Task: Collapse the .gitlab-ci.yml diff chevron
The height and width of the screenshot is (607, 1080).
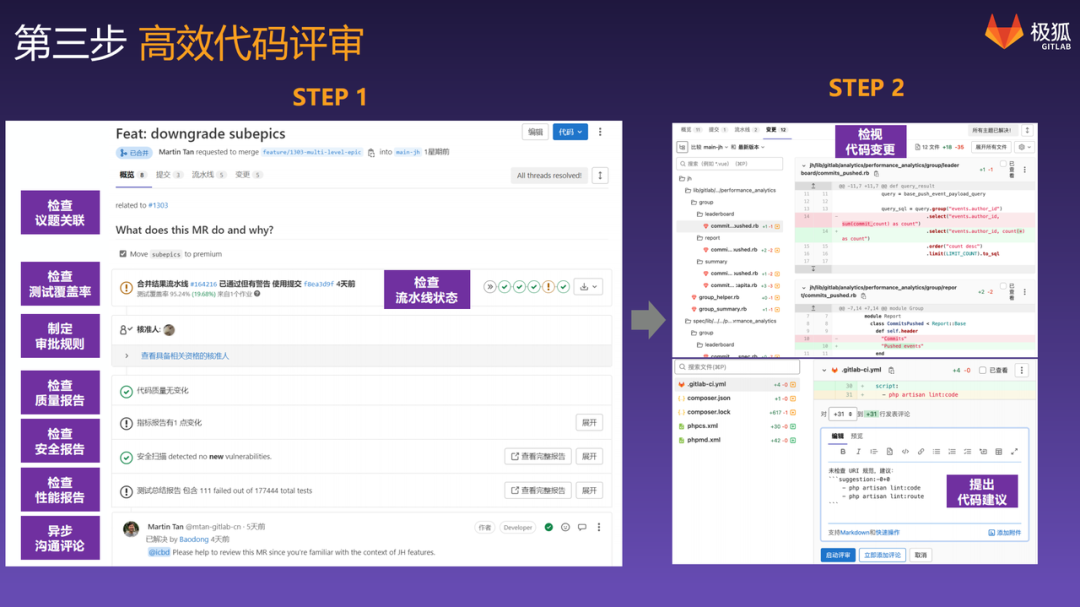Action: (824, 371)
